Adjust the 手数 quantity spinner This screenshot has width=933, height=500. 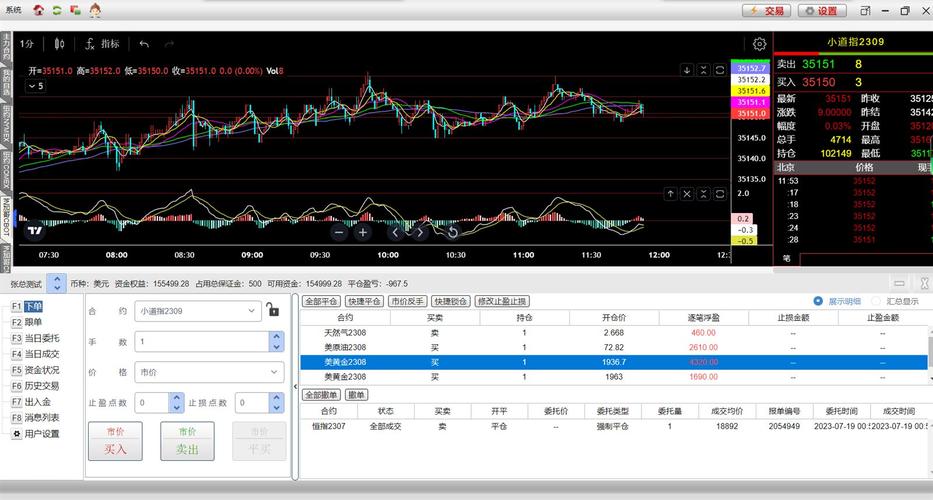point(276,342)
